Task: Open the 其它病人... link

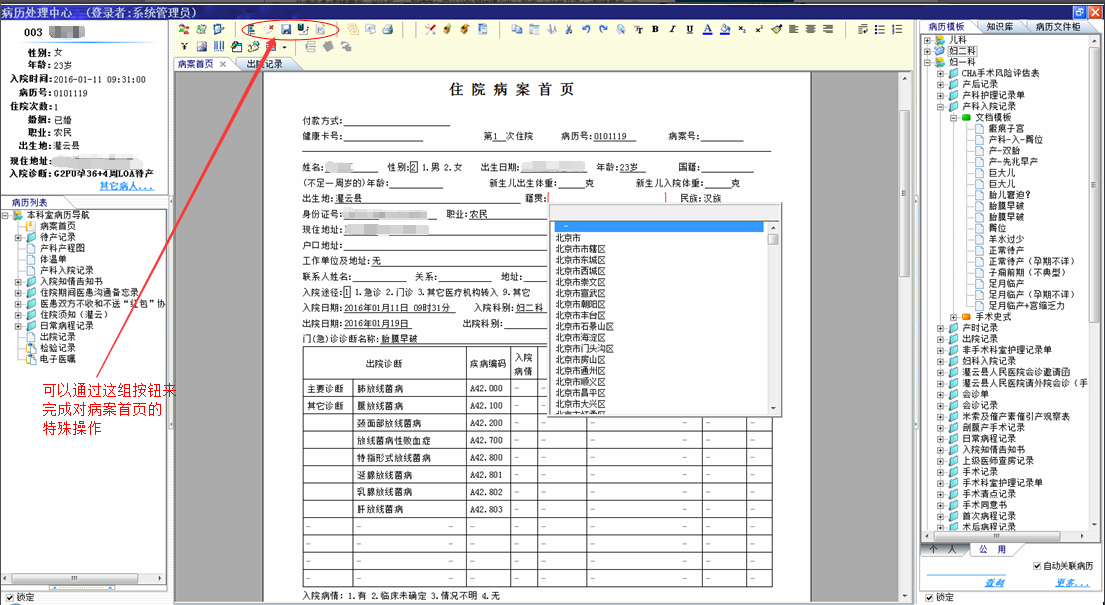Action: tap(126, 186)
